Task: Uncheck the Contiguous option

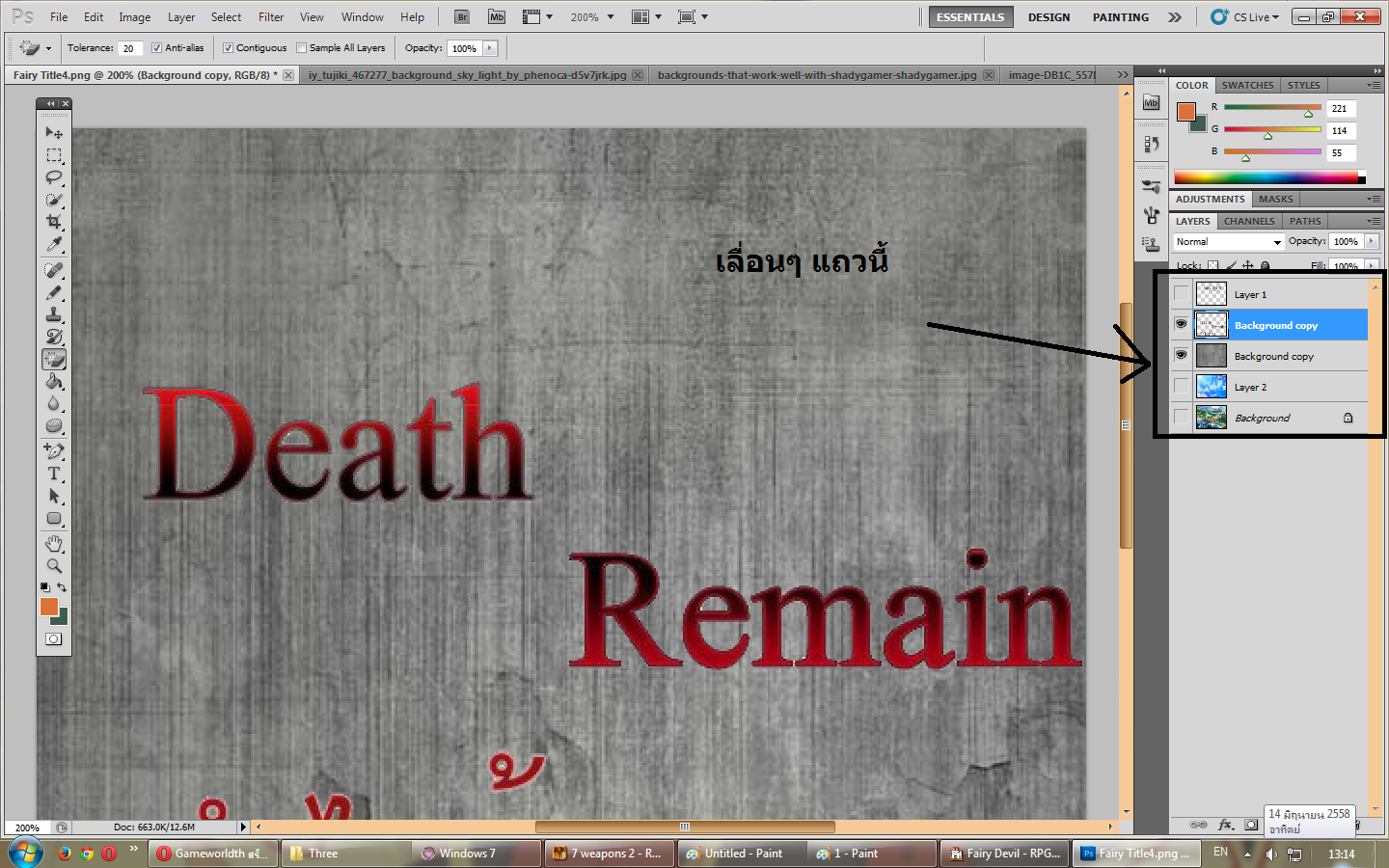Action: click(228, 47)
